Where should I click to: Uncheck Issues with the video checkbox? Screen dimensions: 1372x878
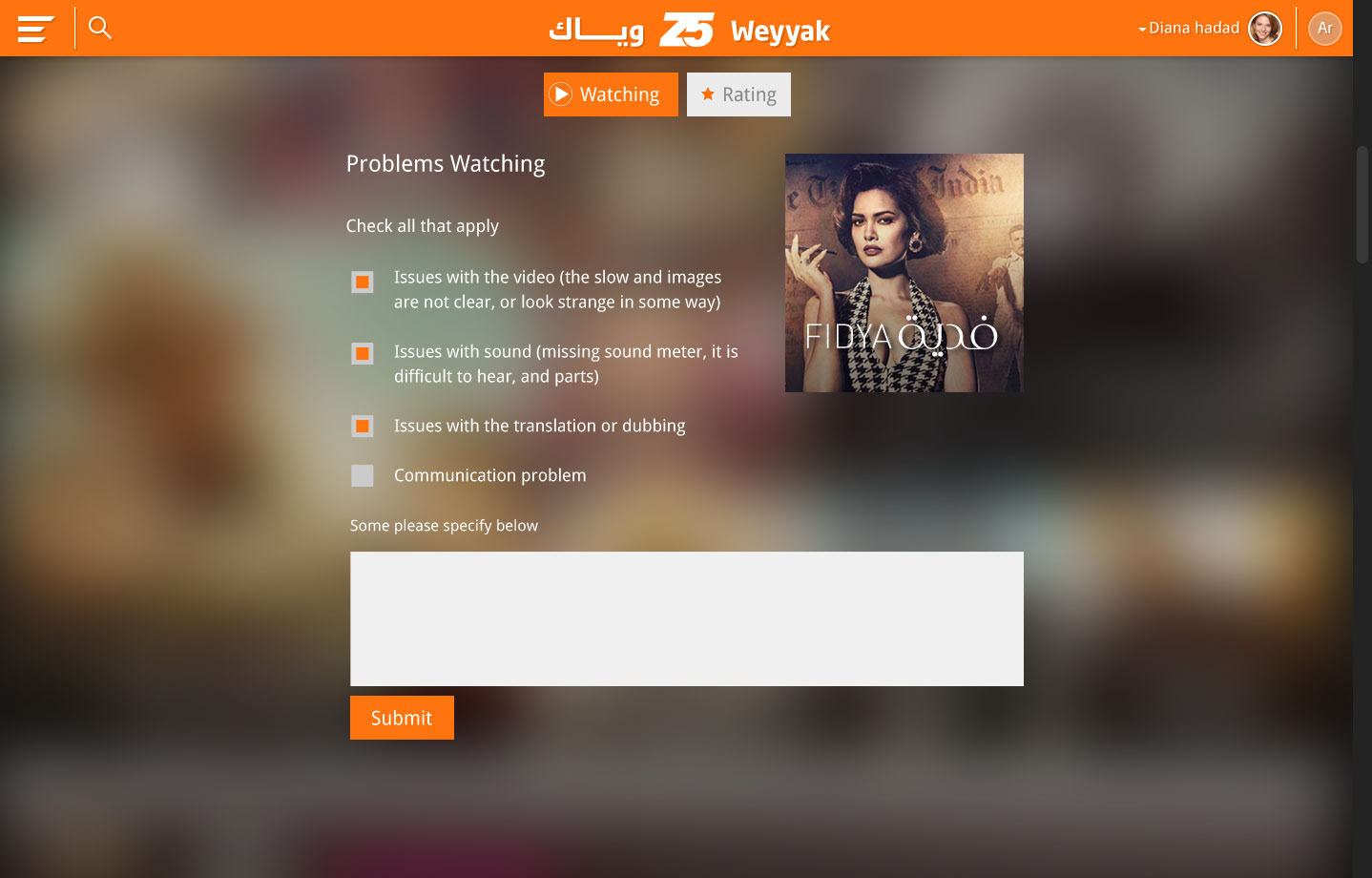363,282
